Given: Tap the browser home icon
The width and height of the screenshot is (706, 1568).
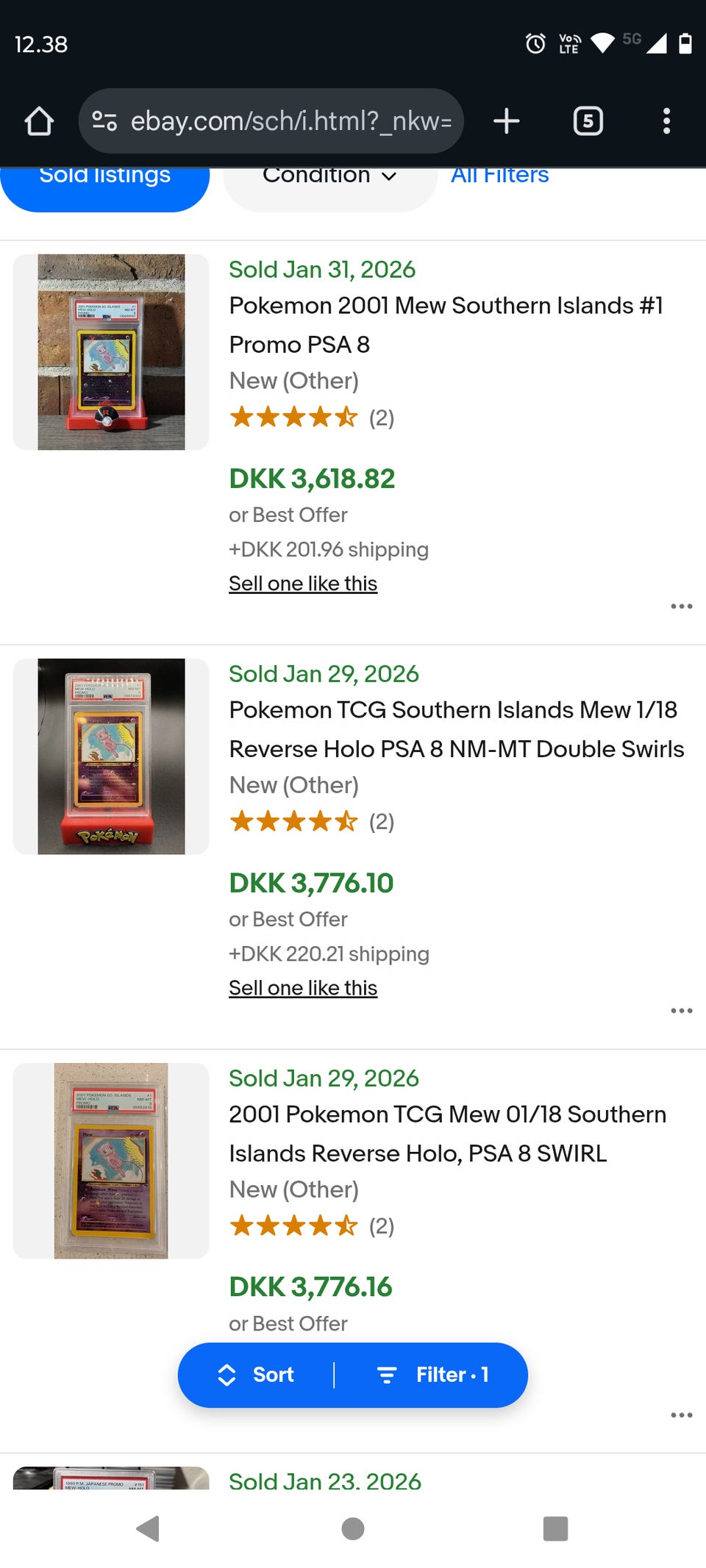Looking at the screenshot, I should (39, 121).
